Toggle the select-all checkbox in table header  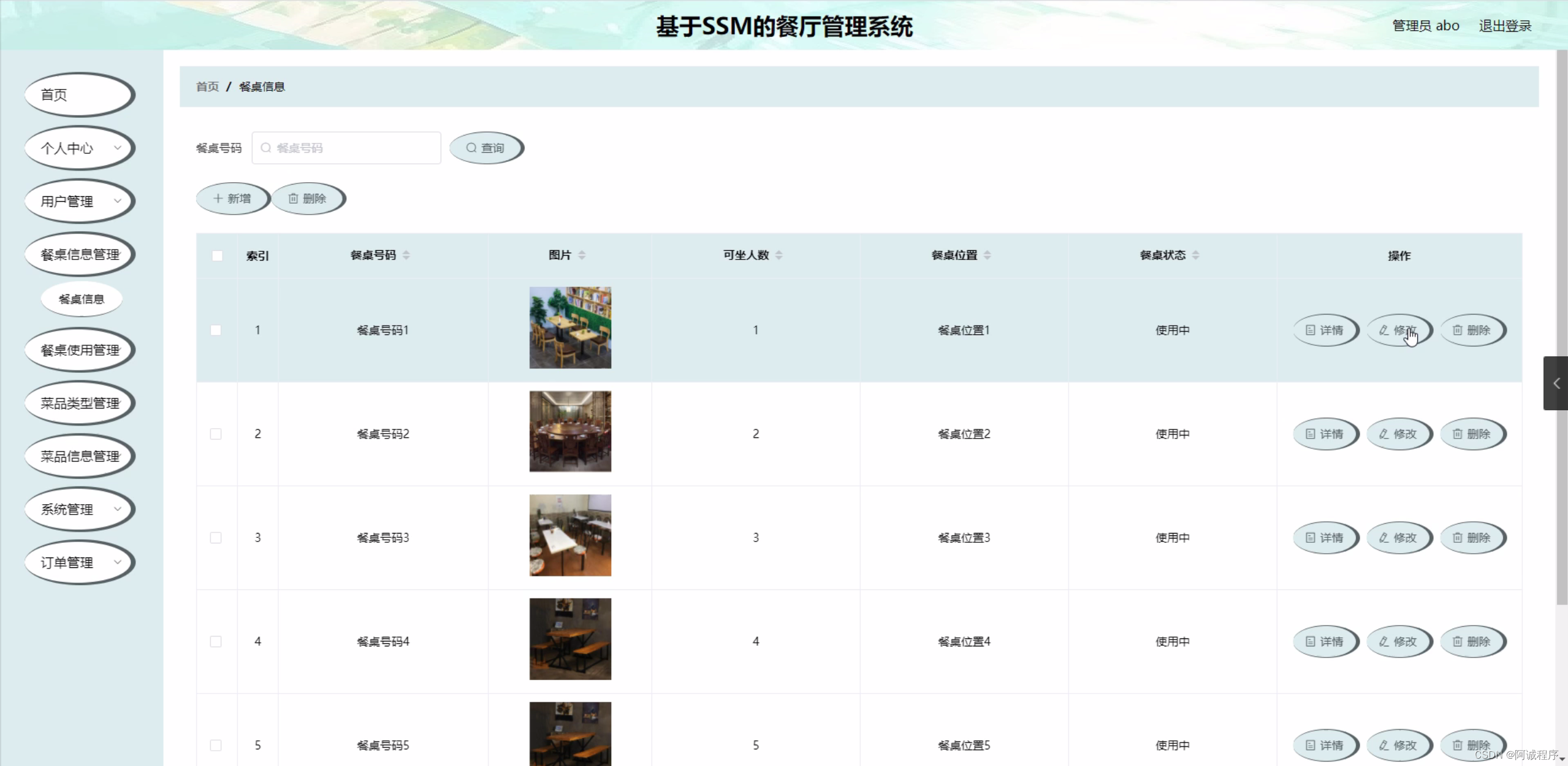click(x=218, y=255)
